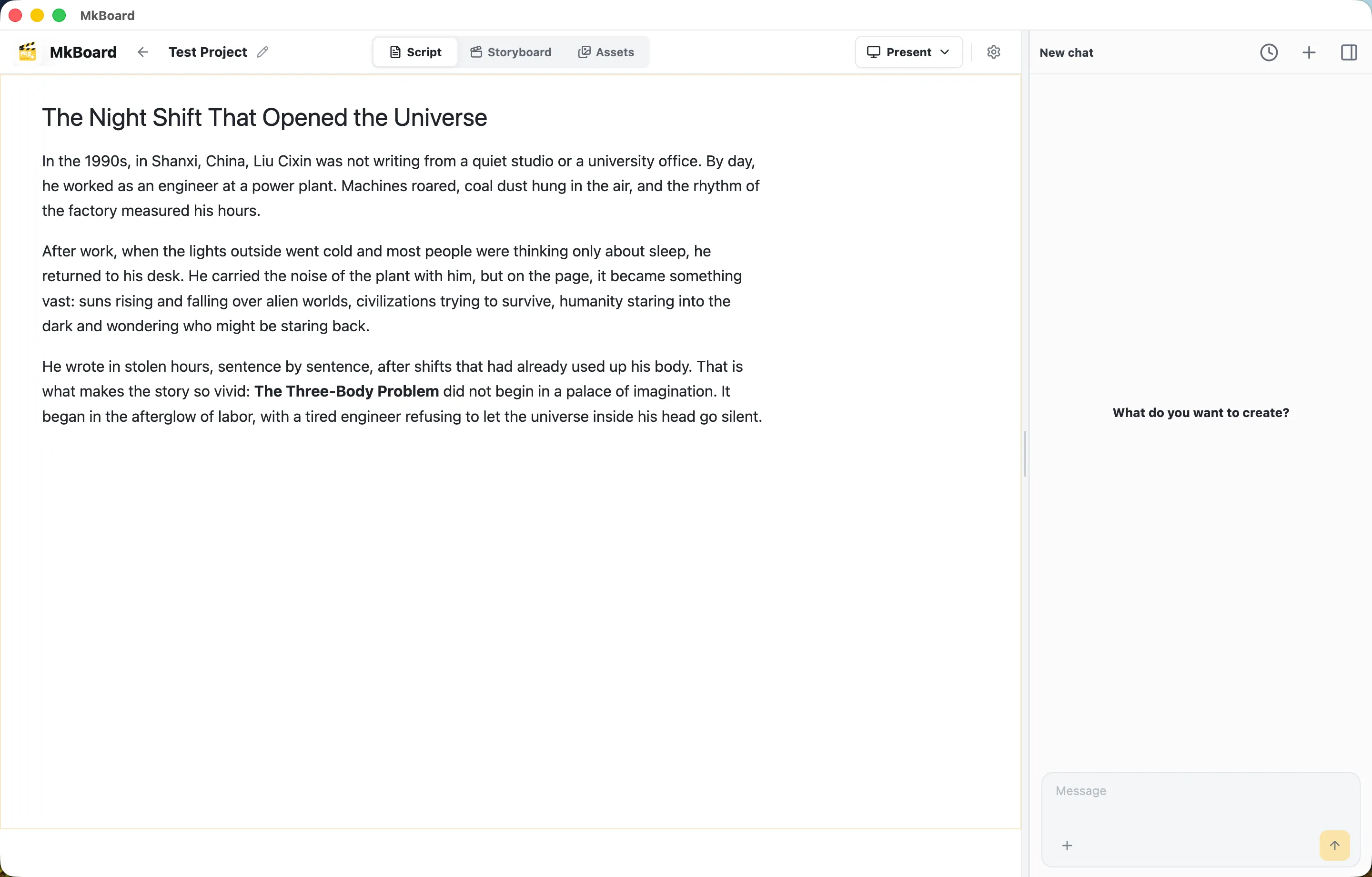Click the paragraph starting 'In the 1990s, in Shanxi'
This screenshot has height=877, width=1372.
click(x=402, y=186)
